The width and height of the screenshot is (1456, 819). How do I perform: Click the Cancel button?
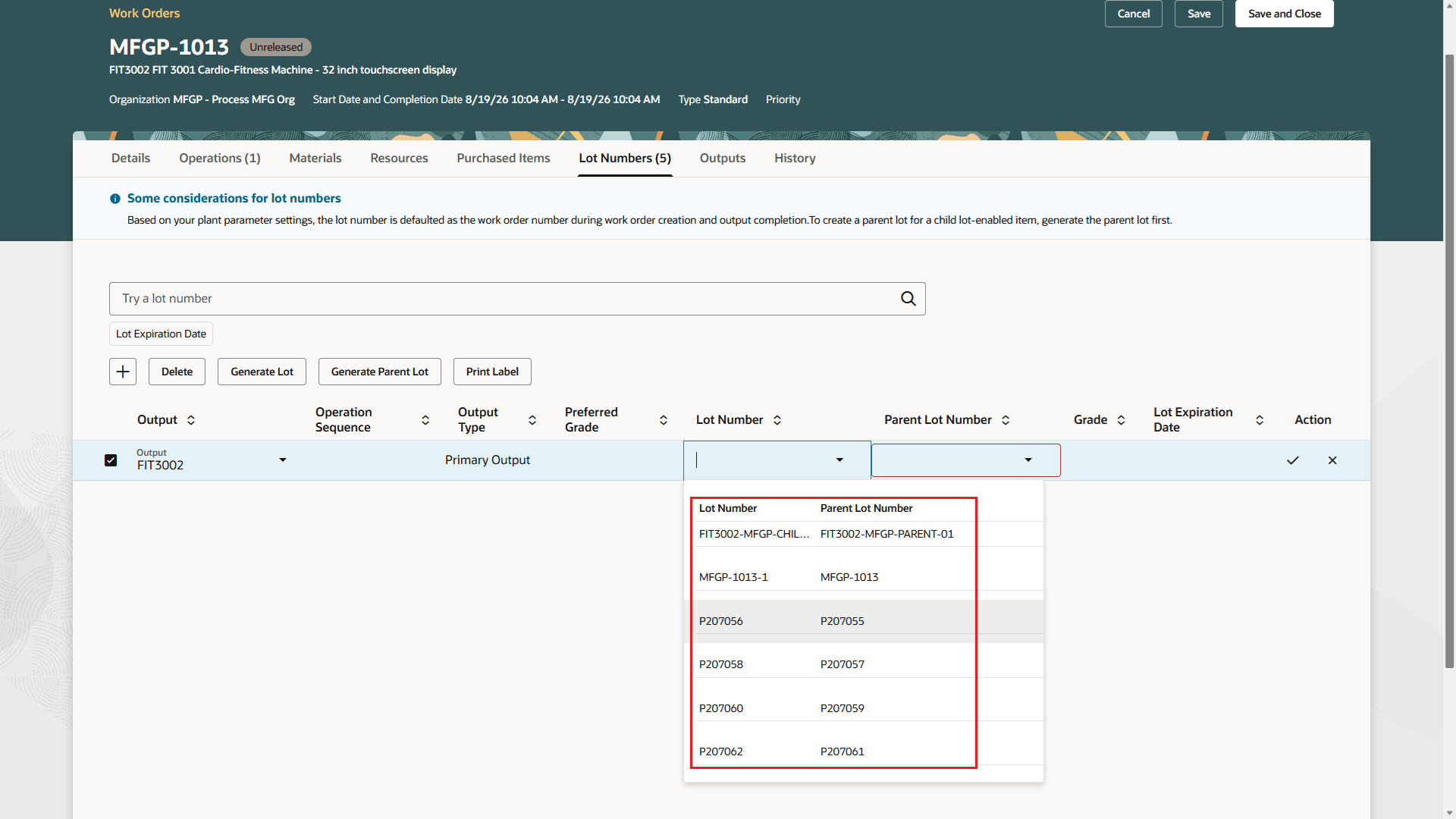coord(1134,14)
